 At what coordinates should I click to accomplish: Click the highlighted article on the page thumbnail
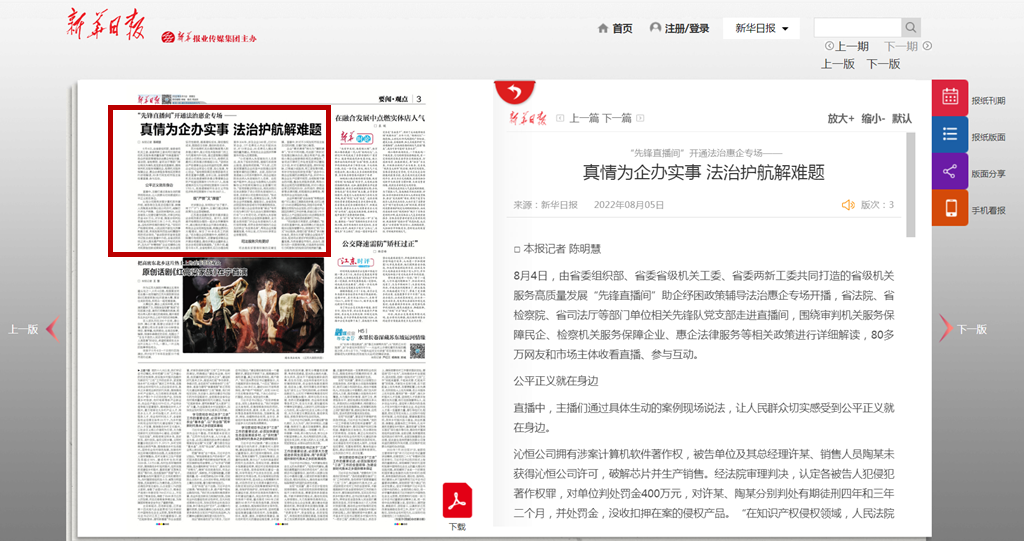point(219,180)
